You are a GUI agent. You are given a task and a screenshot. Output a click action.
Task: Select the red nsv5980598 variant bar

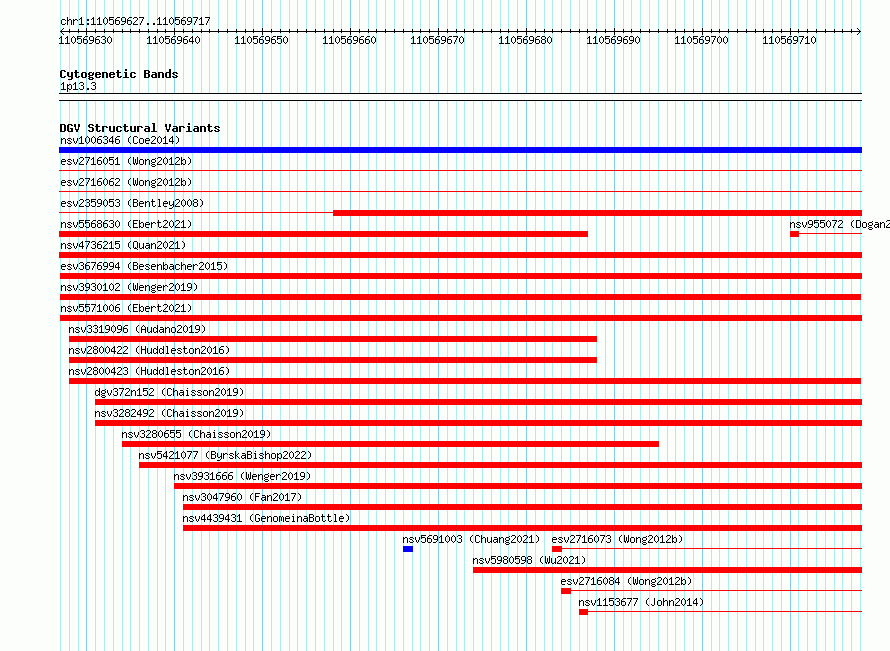(x=668, y=570)
